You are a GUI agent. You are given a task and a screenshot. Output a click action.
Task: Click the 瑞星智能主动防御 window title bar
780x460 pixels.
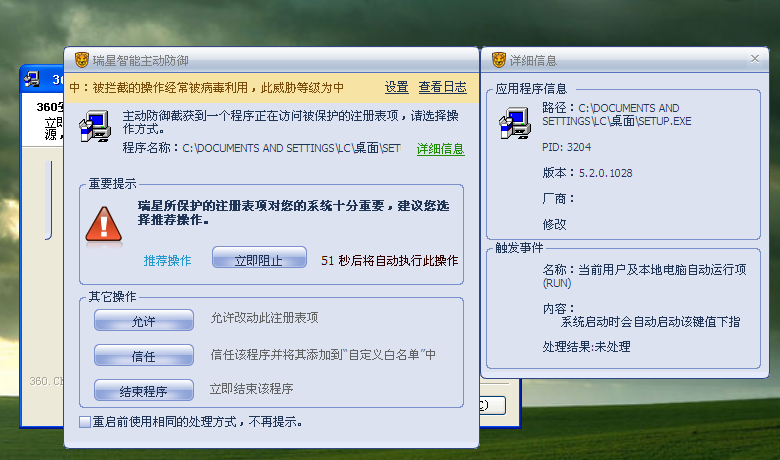(271, 60)
